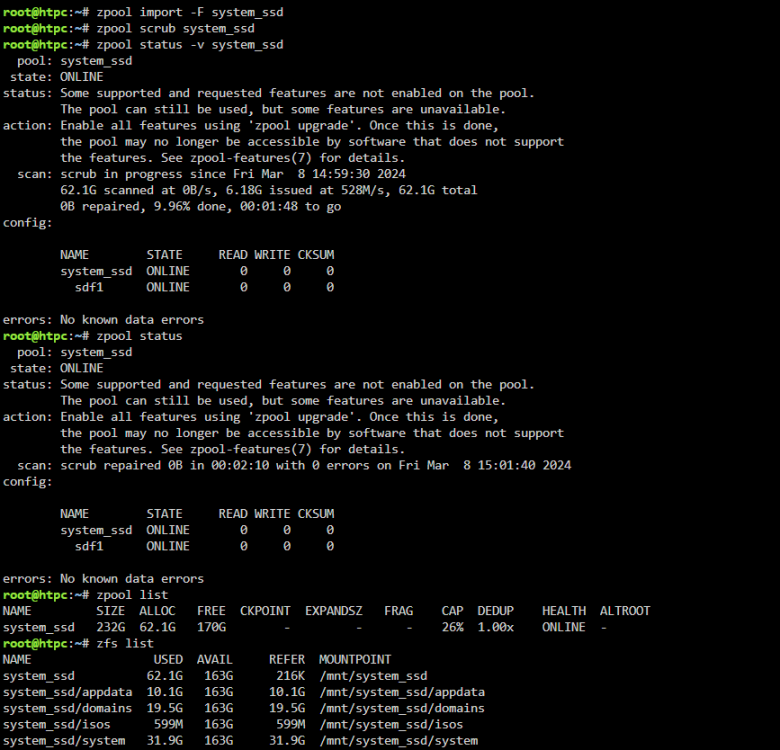Screen dimensions: 780x750
Task: Click the 'zpool list' command line
Action: pos(86,595)
